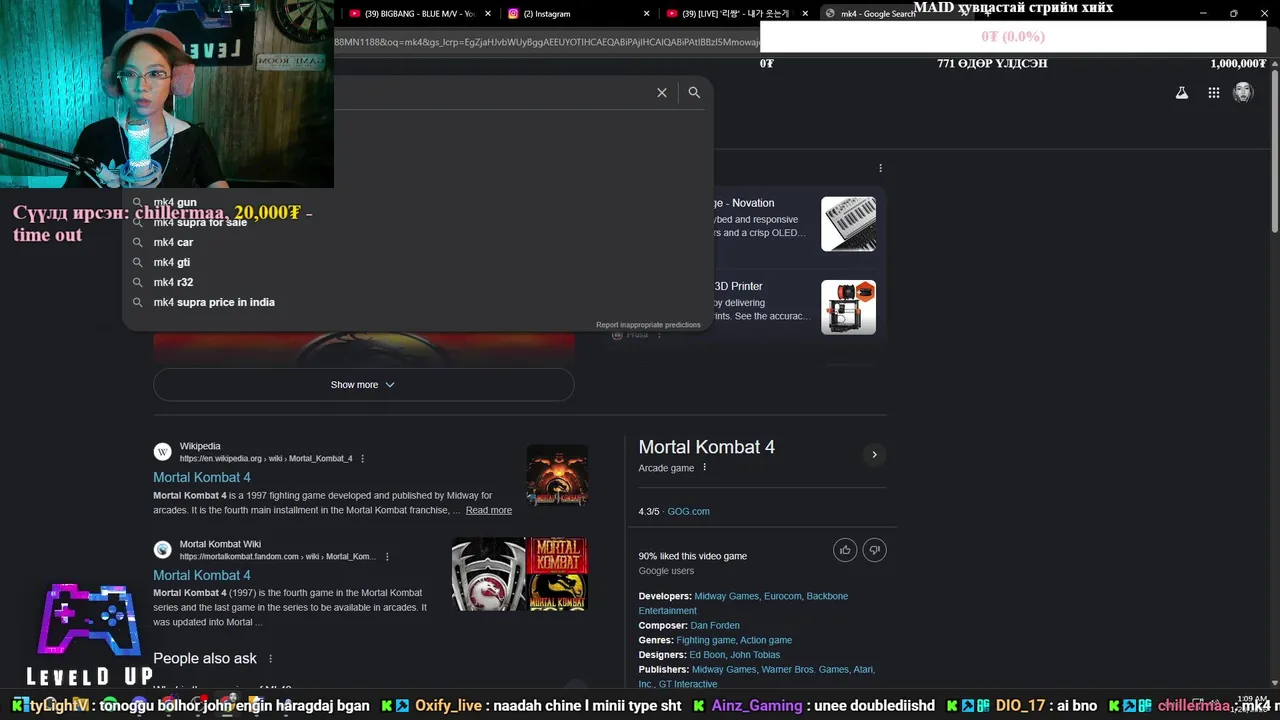Click Read more on the Wikipedia snippet
The image size is (1280, 720).
coord(488,510)
